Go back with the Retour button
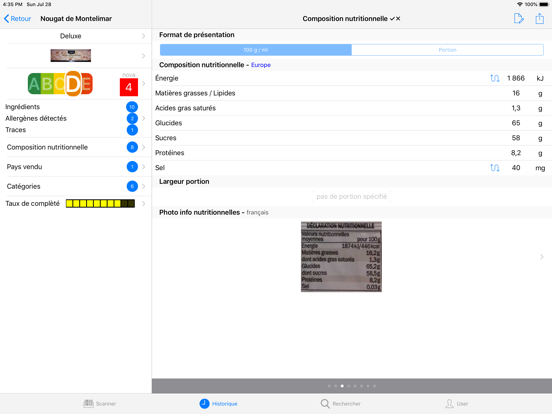552x414 pixels. click(17, 19)
